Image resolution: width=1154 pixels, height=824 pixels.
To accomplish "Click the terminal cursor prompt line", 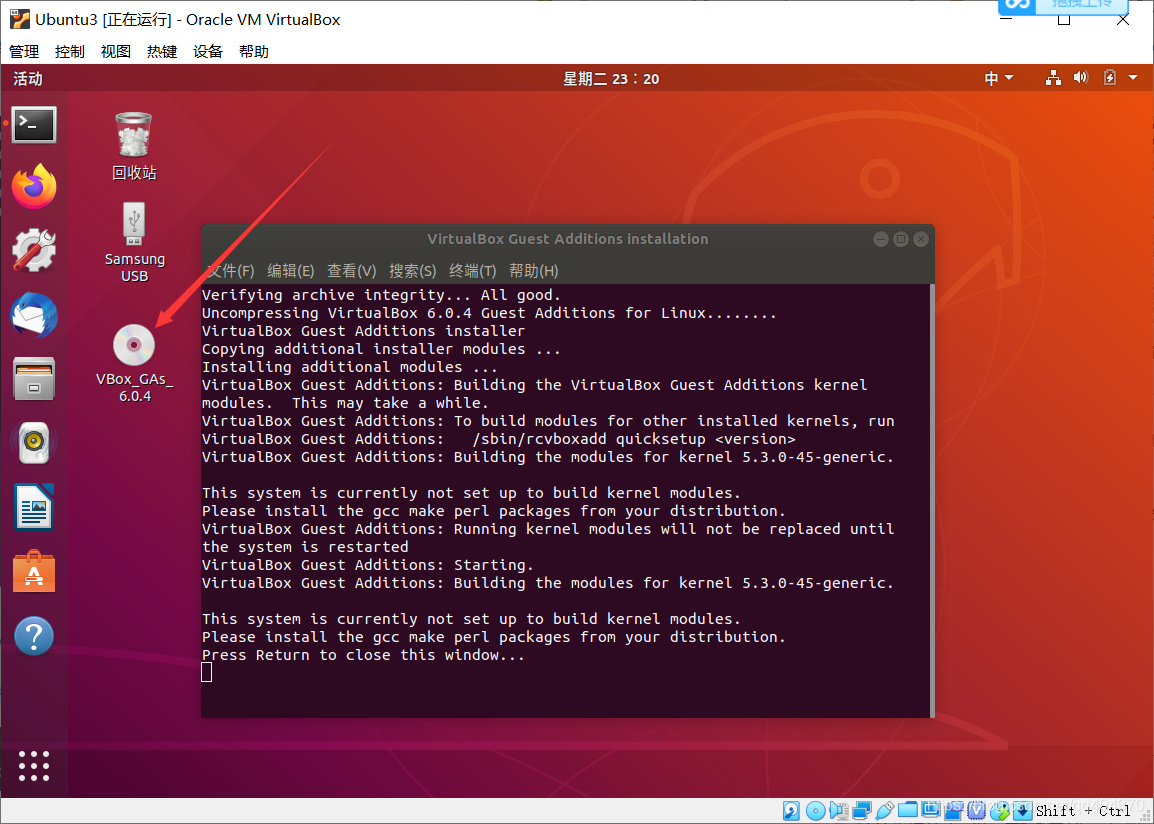I will [207, 672].
